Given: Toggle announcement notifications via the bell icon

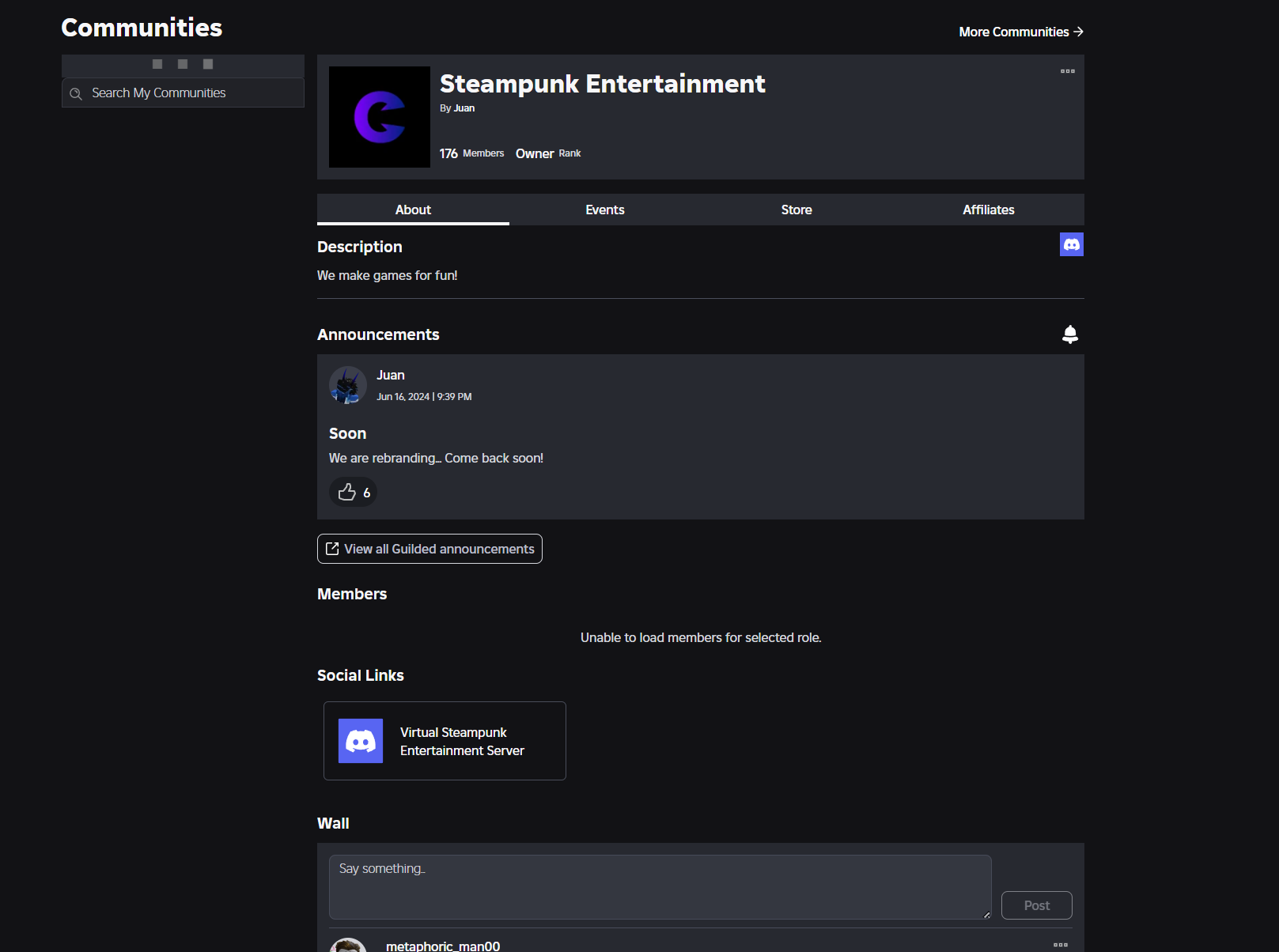Looking at the screenshot, I should (1070, 334).
